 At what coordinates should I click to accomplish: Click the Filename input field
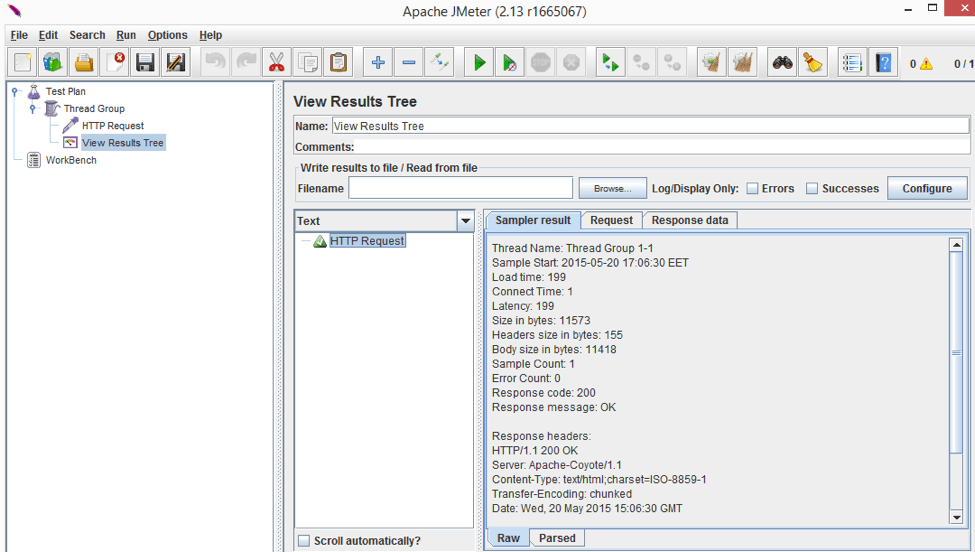(460, 188)
